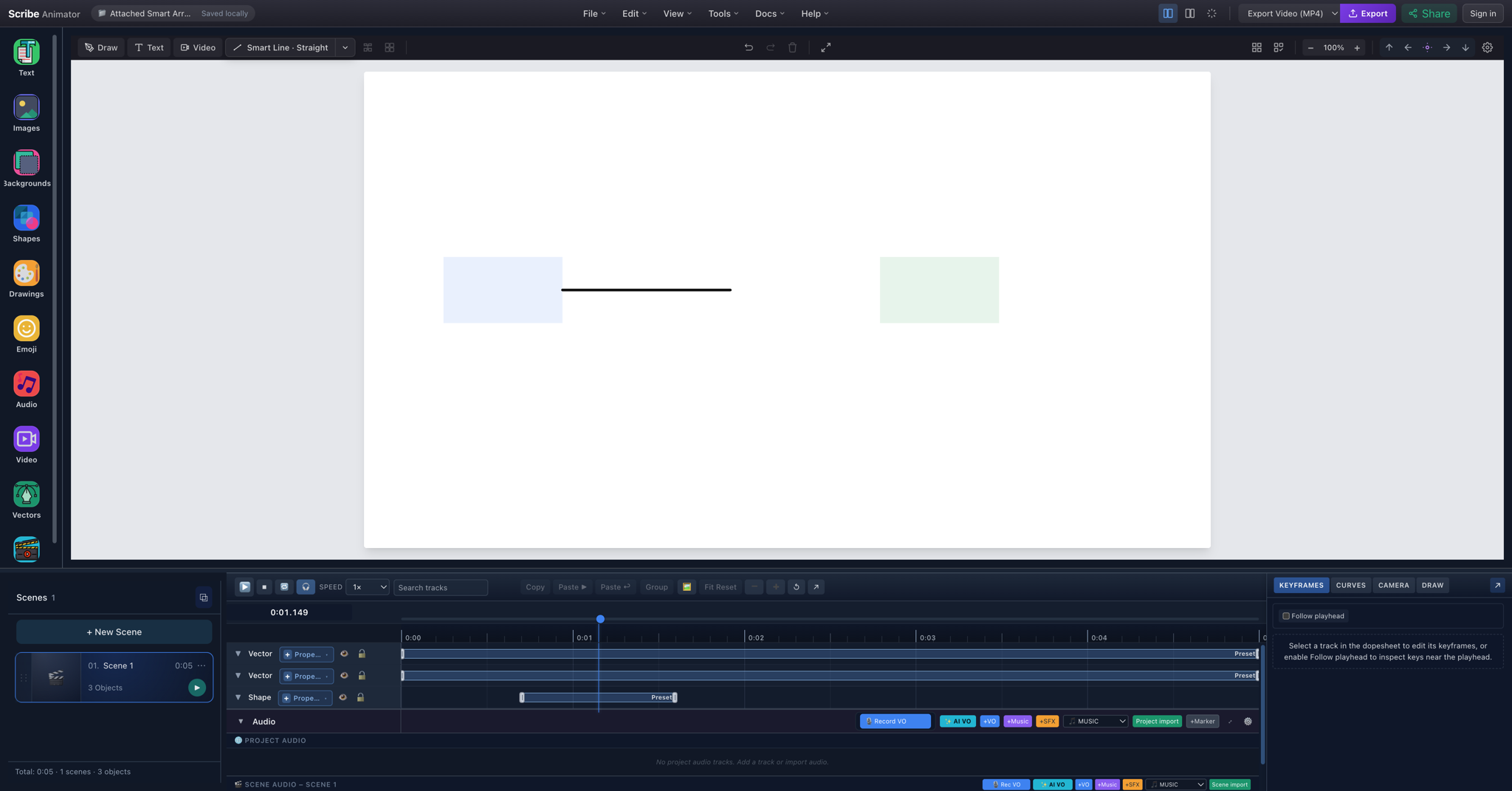The height and width of the screenshot is (791, 1512).
Task: Nudge selection right with arrow icon
Action: pyautogui.click(x=1446, y=47)
